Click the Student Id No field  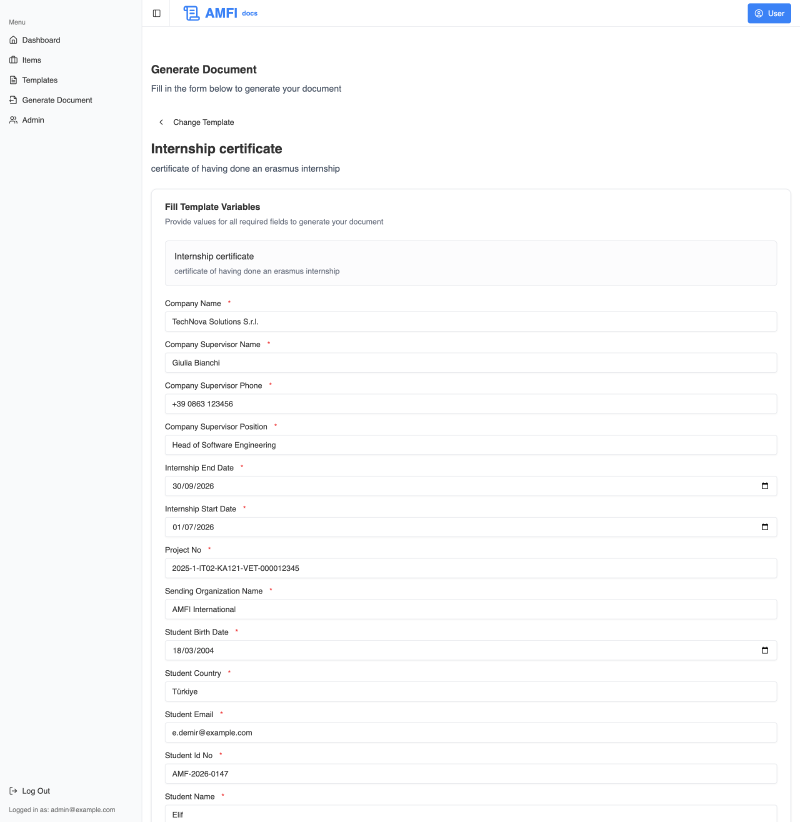tap(470, 773)
